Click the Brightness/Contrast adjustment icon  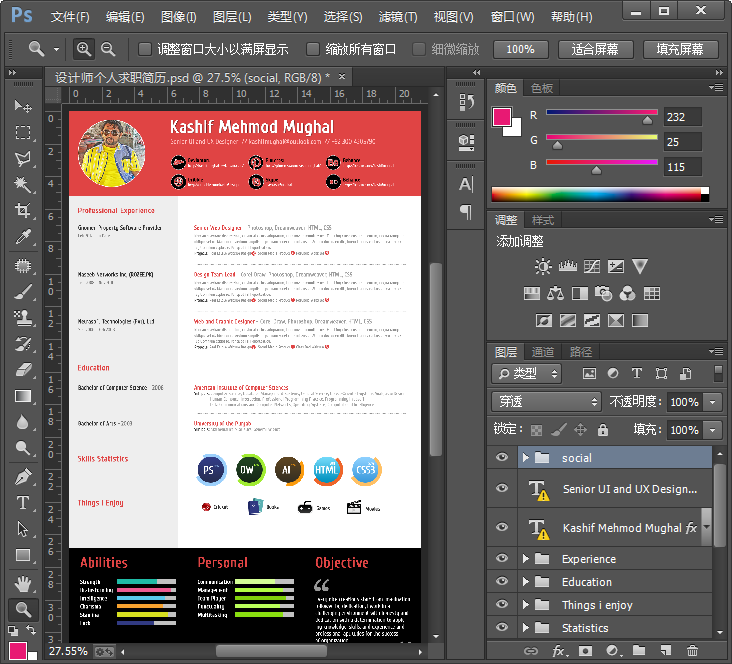[543, 266]
